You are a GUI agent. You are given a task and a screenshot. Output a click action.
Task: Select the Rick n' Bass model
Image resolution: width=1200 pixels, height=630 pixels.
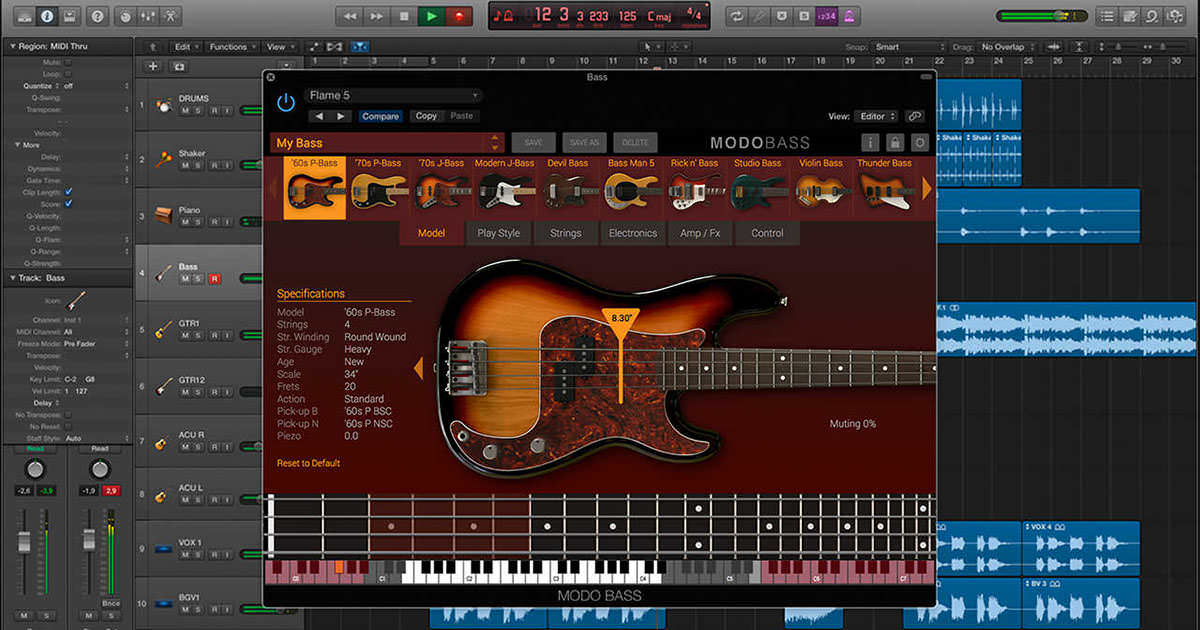coord(694,187)
